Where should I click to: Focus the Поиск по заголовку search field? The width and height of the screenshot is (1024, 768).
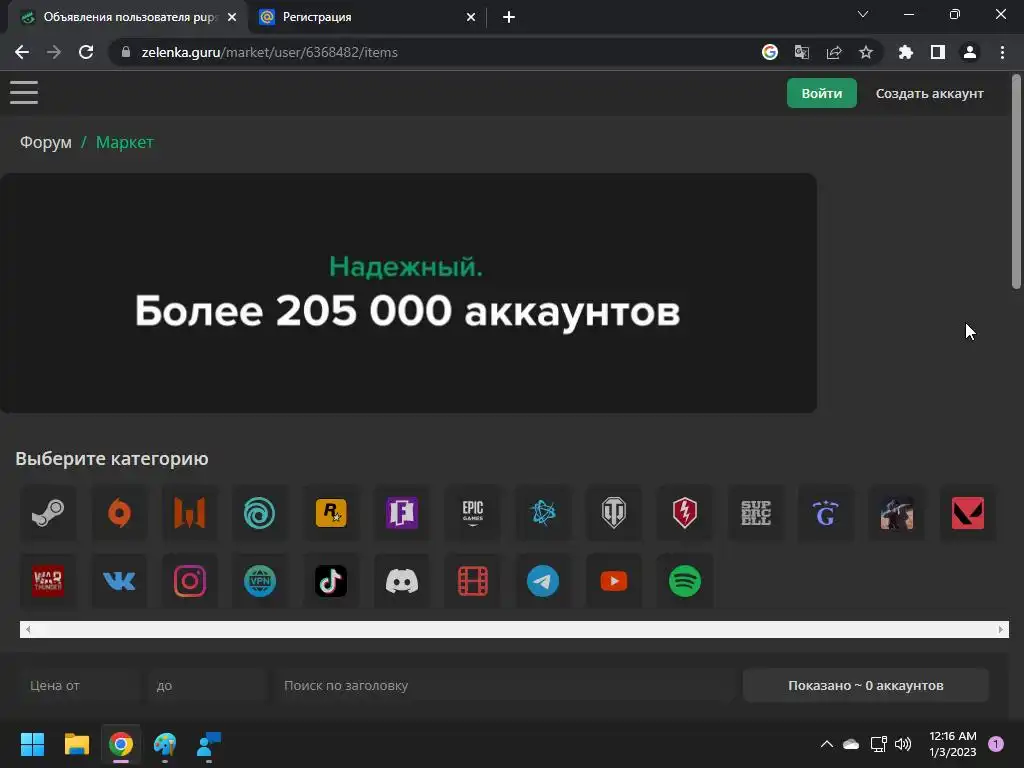(x=505, y=685)
